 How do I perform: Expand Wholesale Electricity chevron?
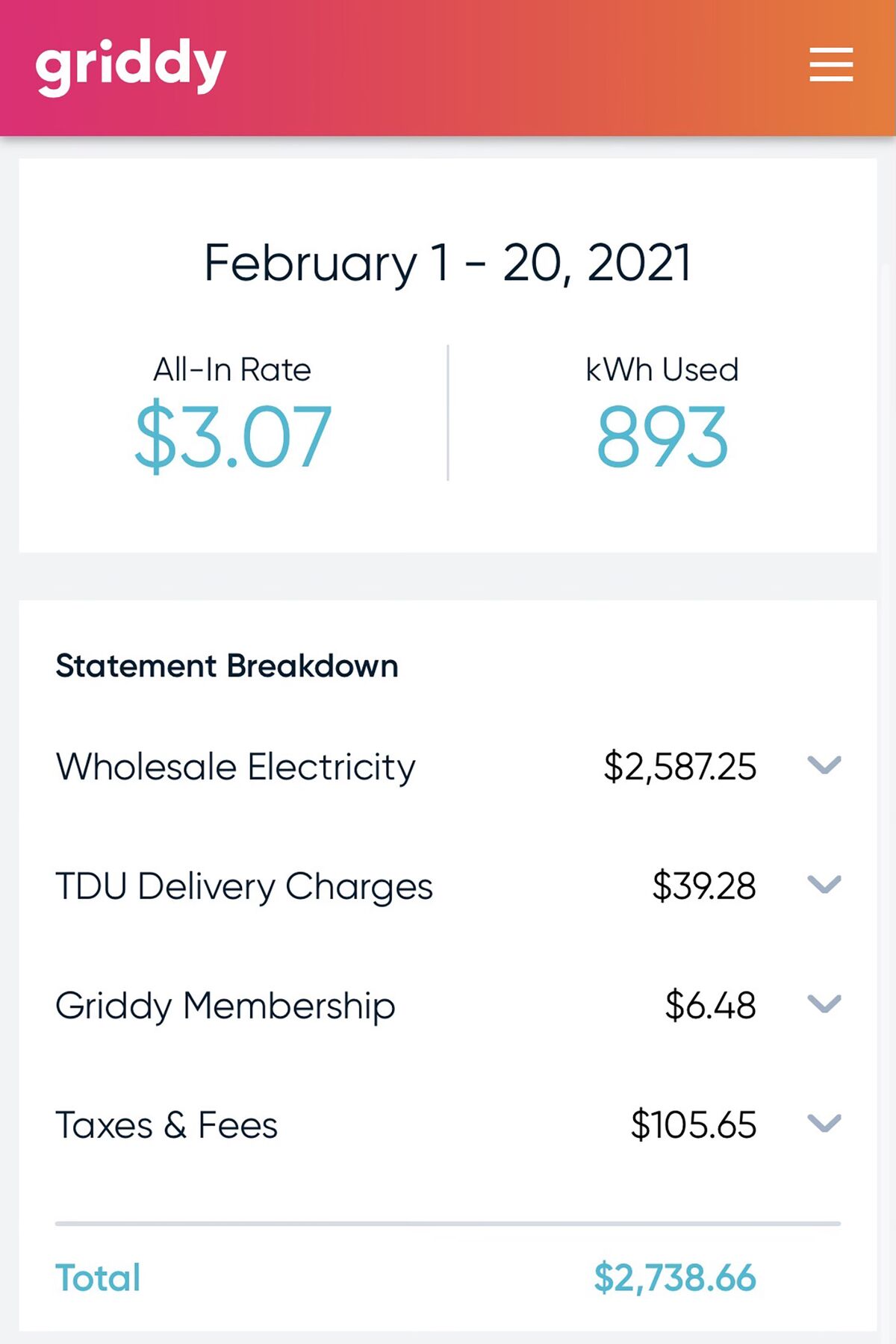(x=824, y=765)
